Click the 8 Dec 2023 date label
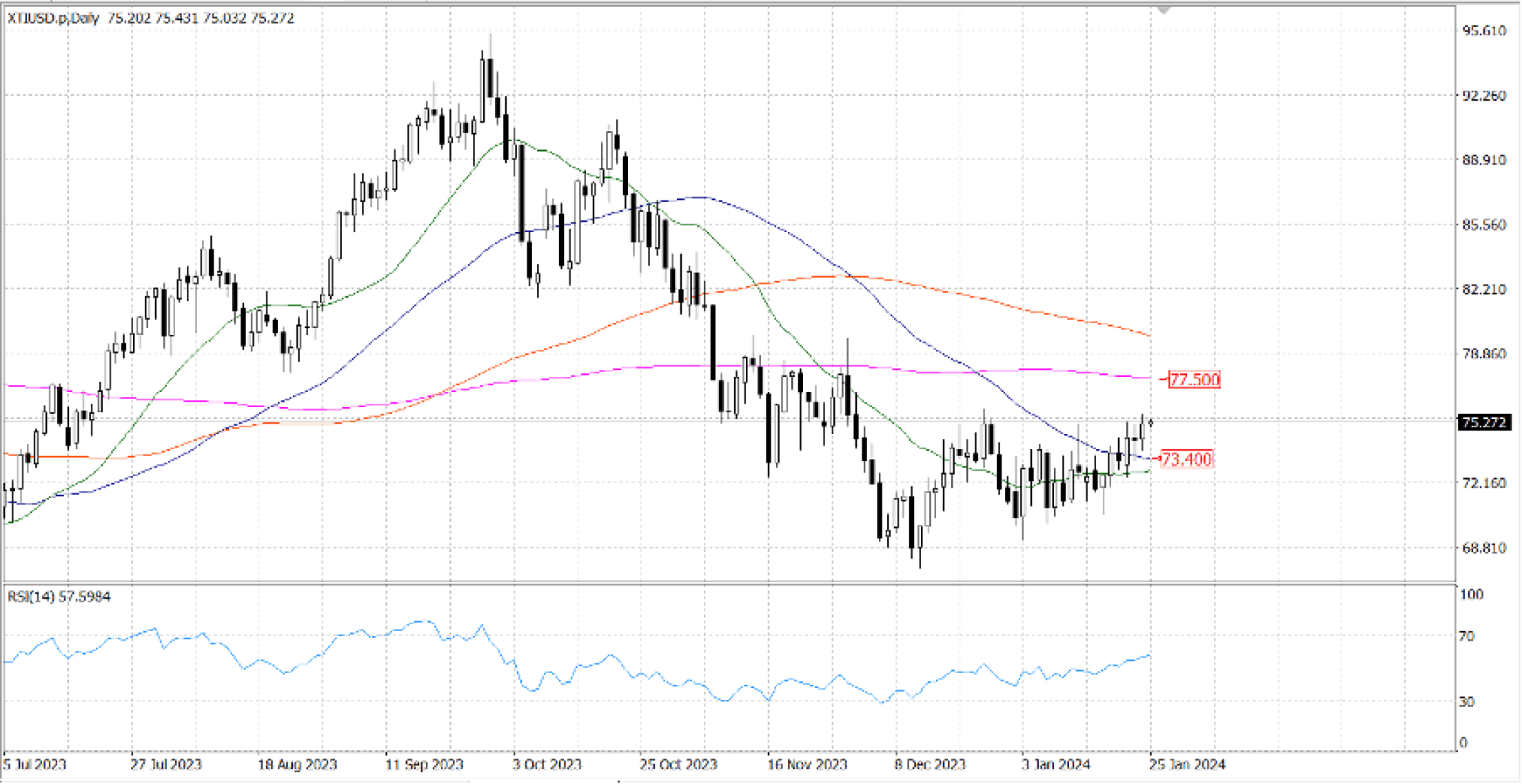 931,765
